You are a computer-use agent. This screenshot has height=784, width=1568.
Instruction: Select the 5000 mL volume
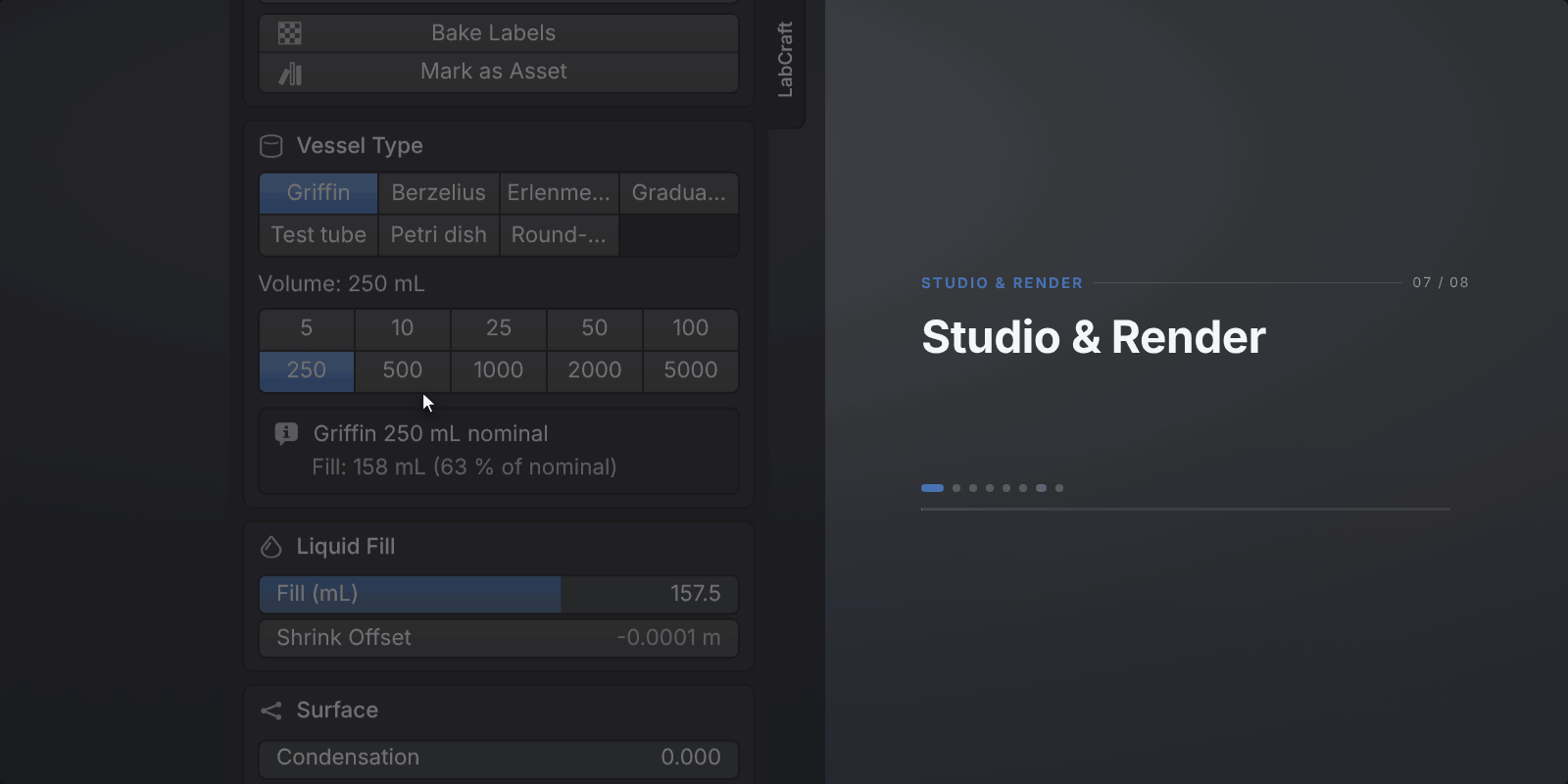[x=691, y=370]
